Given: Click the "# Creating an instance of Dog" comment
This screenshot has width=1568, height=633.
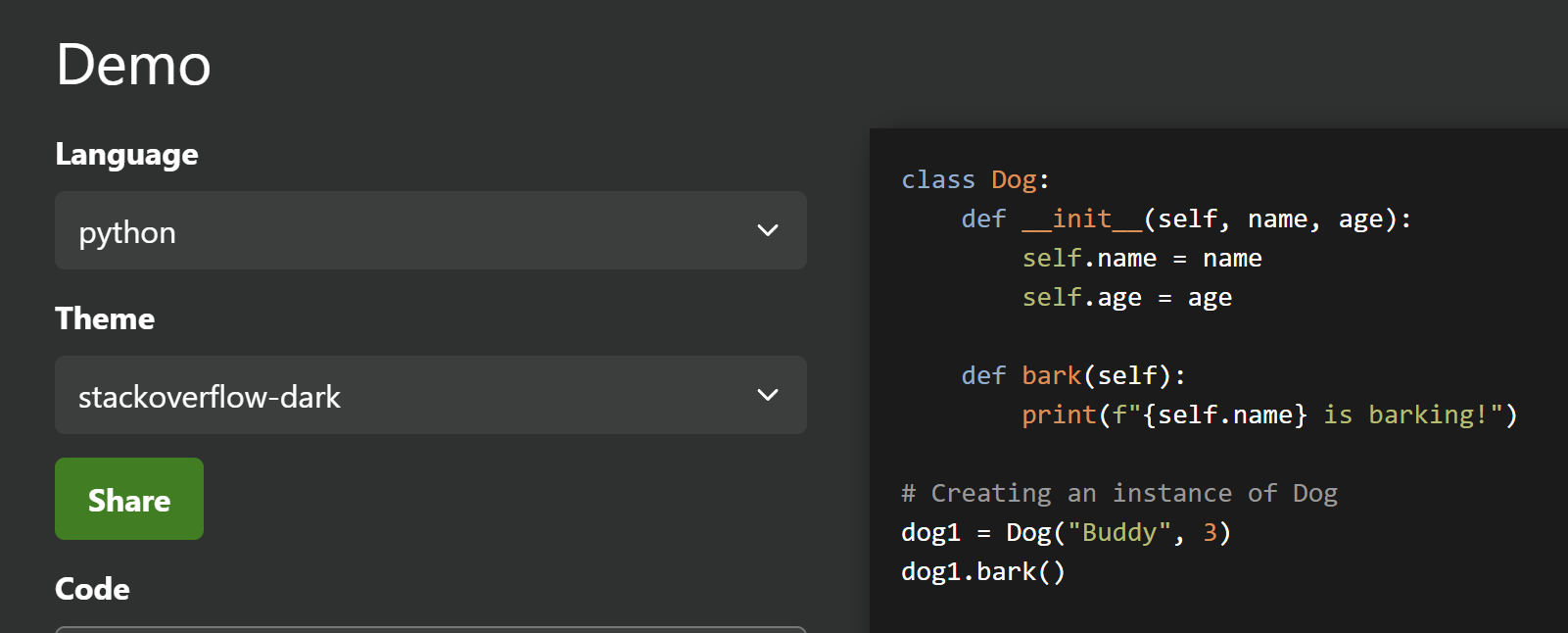Looking at the screenshot, I should (x=1119, y=493).
